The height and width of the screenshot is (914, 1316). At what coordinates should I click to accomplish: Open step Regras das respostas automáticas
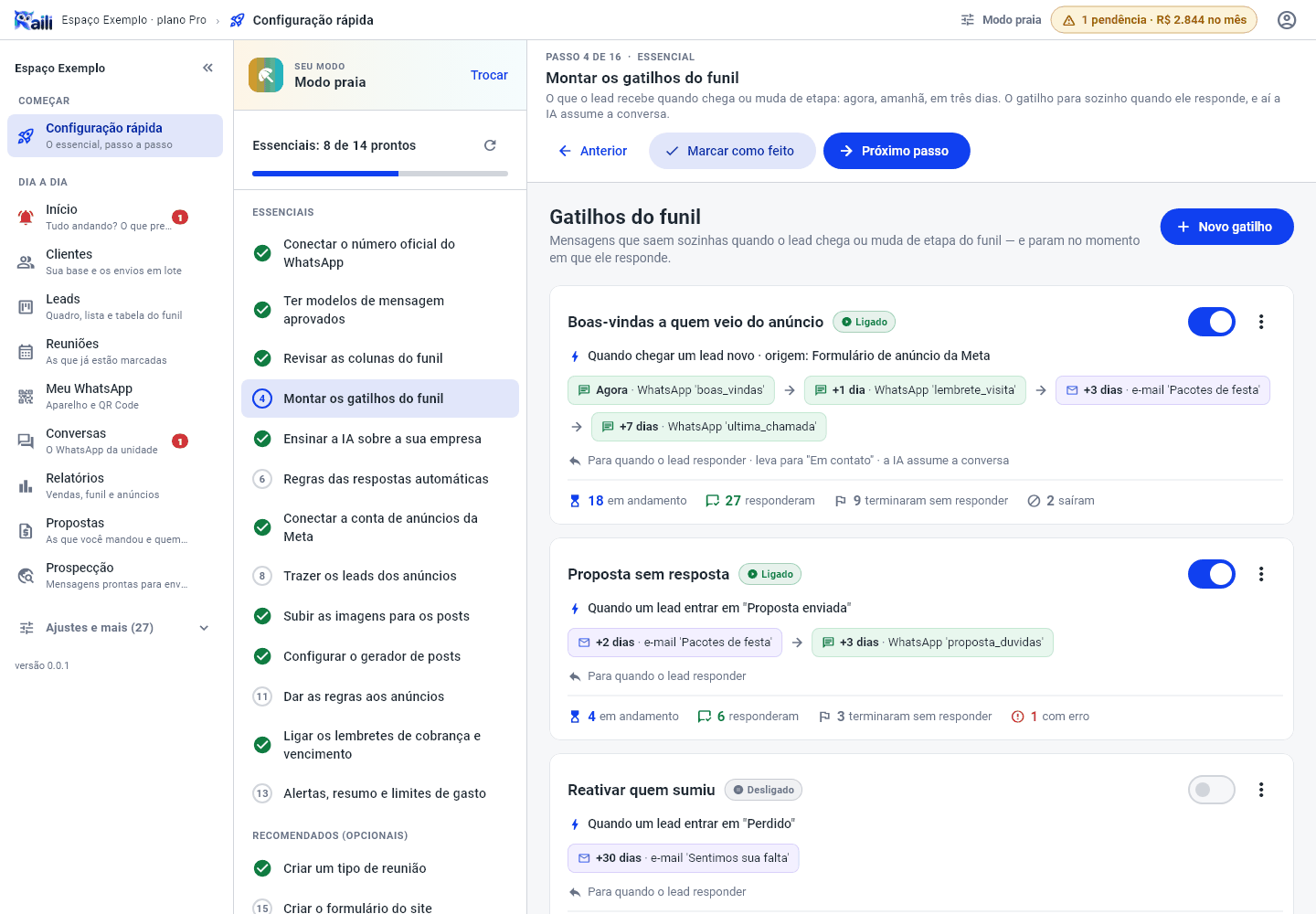380,479
